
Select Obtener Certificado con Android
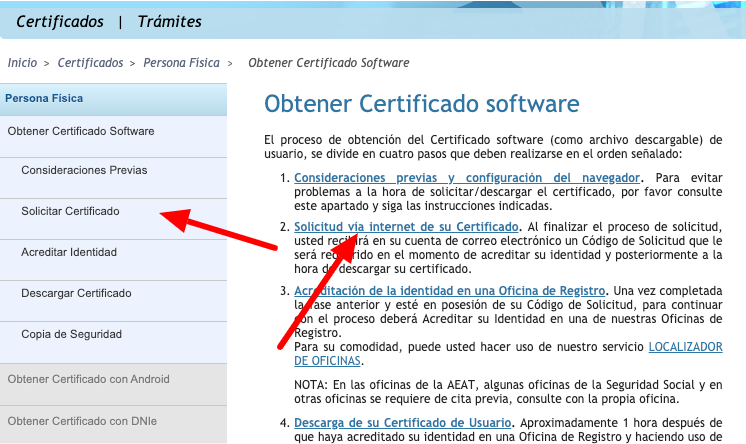[113, 385]
